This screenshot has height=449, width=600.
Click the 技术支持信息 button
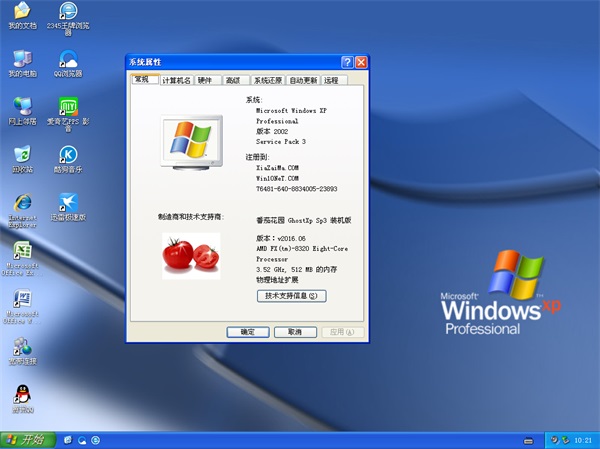tap(292, 296)
